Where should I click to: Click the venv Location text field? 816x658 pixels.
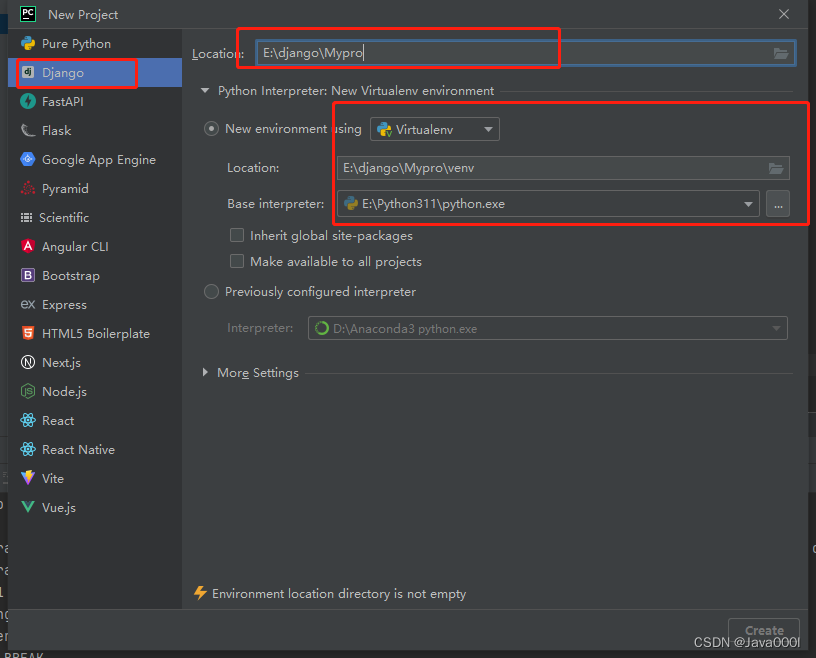(x=563, y=168)
